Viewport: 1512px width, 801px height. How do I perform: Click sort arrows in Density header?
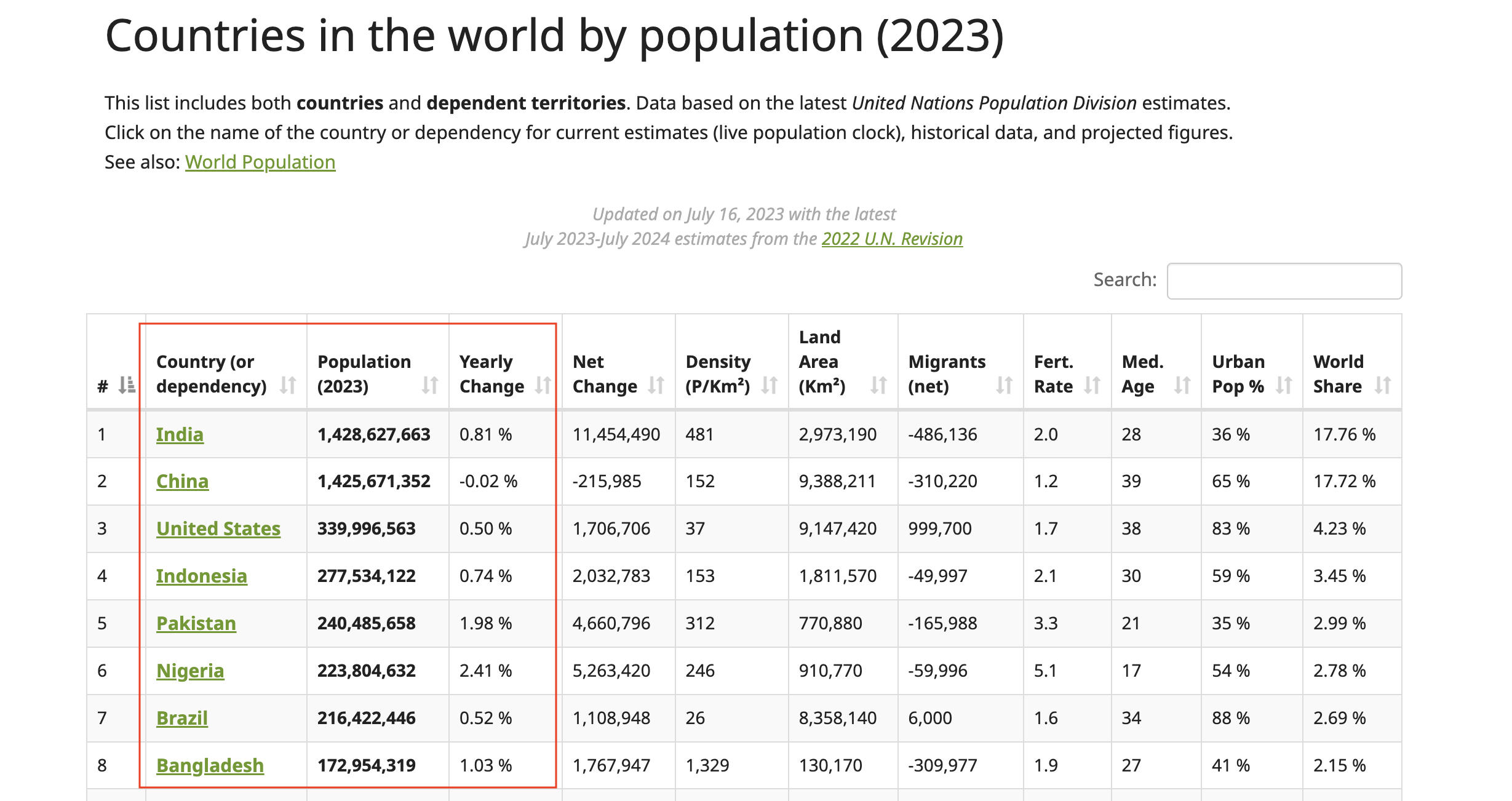770,385
